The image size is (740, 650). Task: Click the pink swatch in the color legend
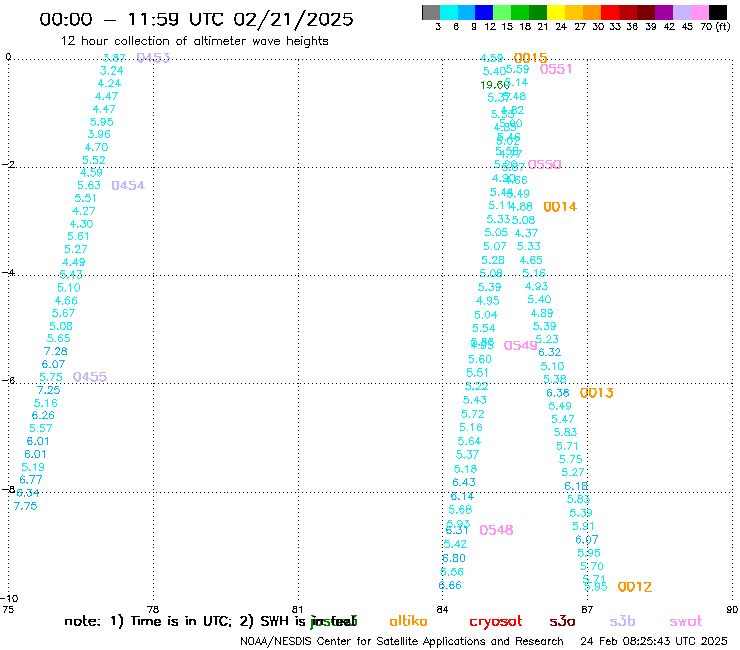click(700, 12)
